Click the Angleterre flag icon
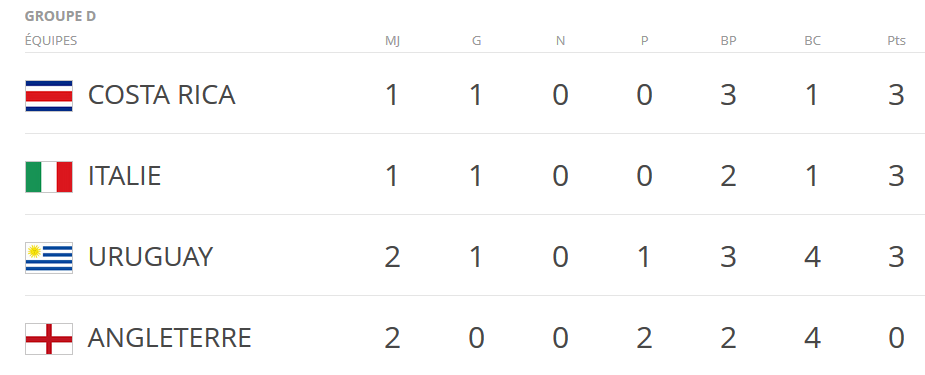Image resolution: width=925 pixels, height=375 pixels. [49, 339]
